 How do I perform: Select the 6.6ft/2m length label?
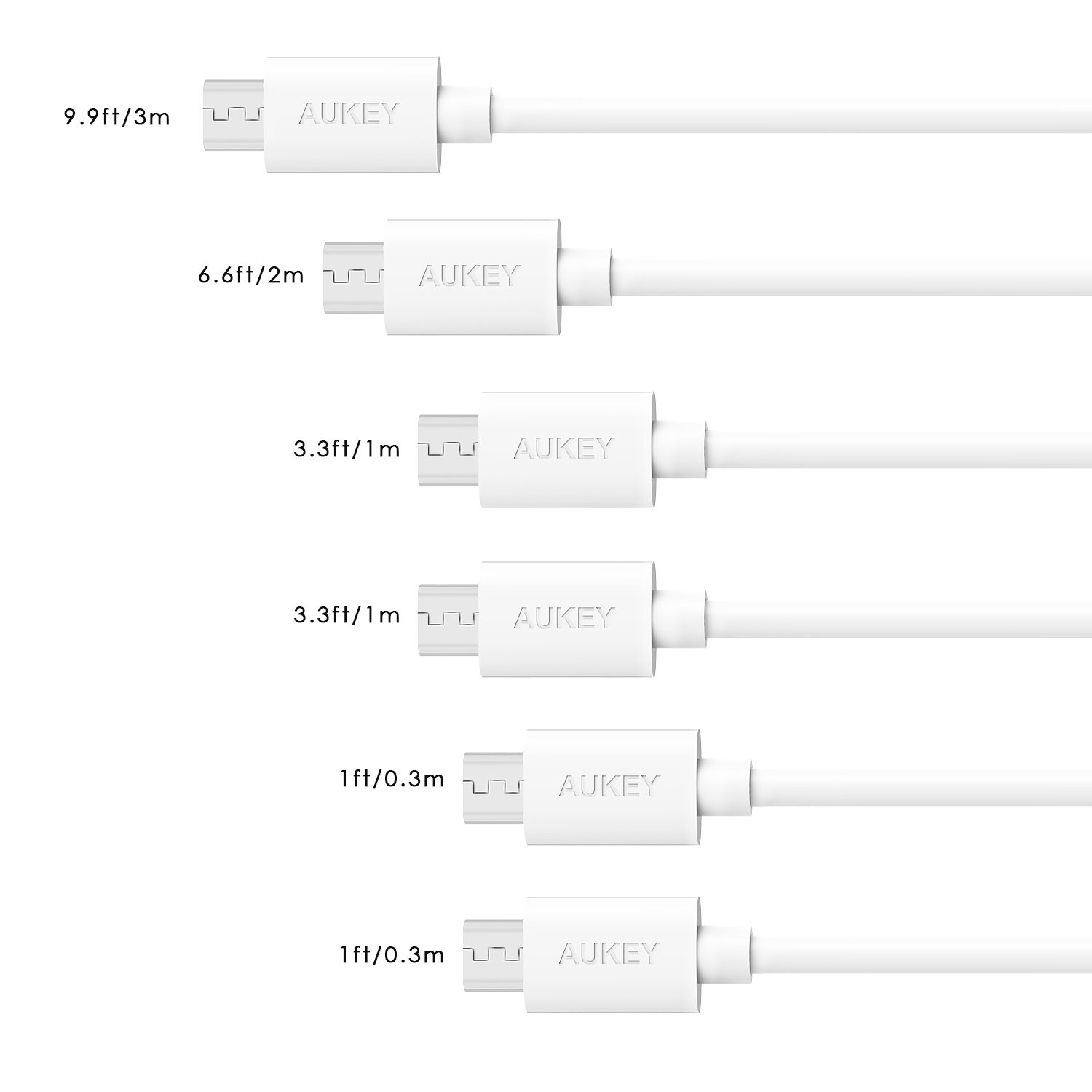[250, 276]
